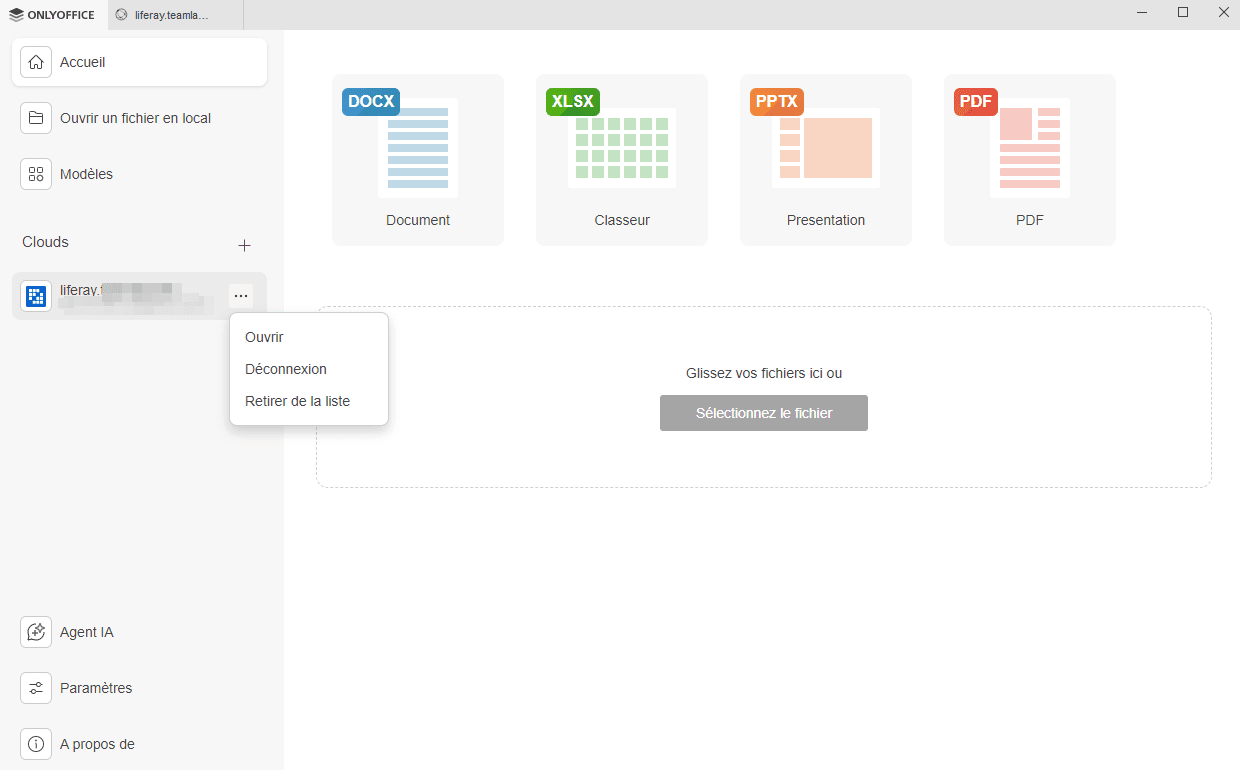Click the Modèles templates grid icon
The image size is (1240, 770).
point(36,174)
